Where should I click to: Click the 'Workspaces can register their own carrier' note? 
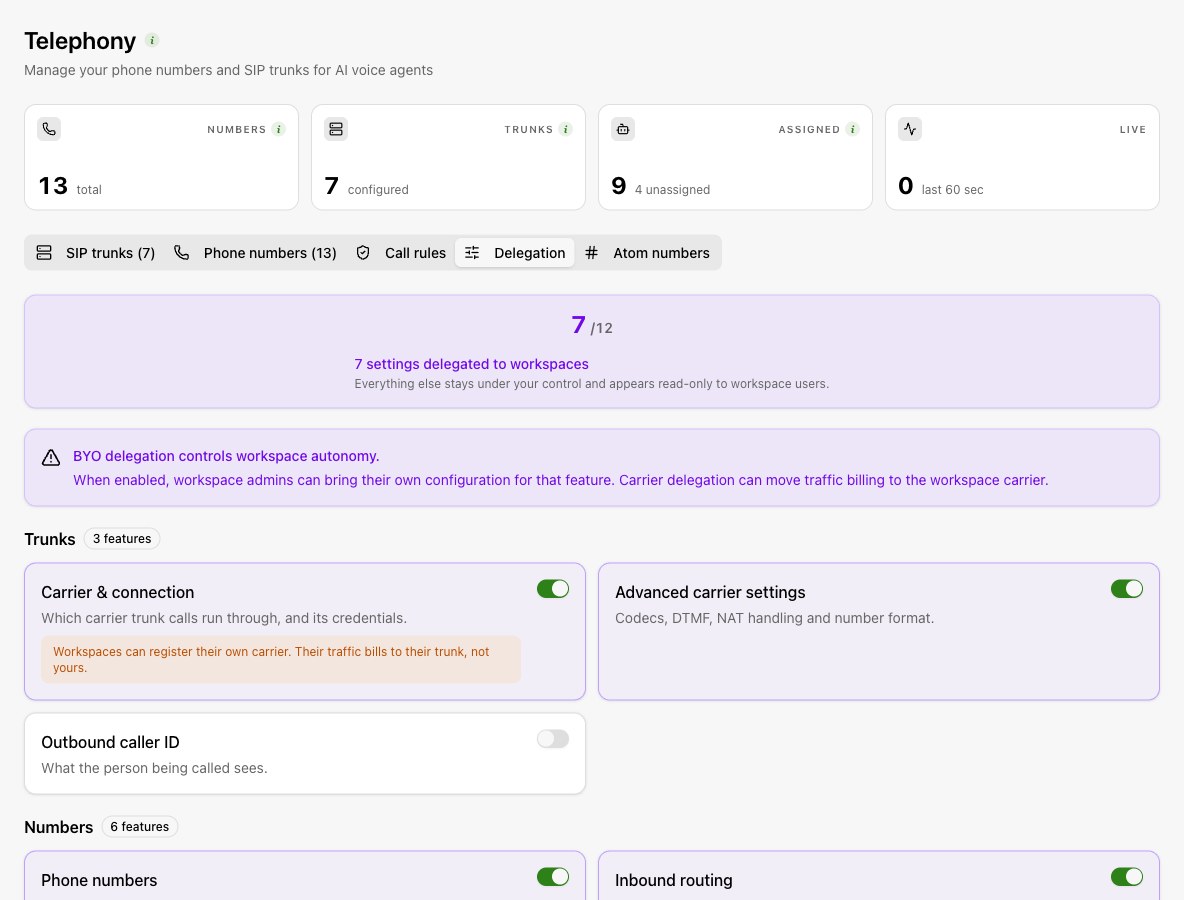point(281,660)
